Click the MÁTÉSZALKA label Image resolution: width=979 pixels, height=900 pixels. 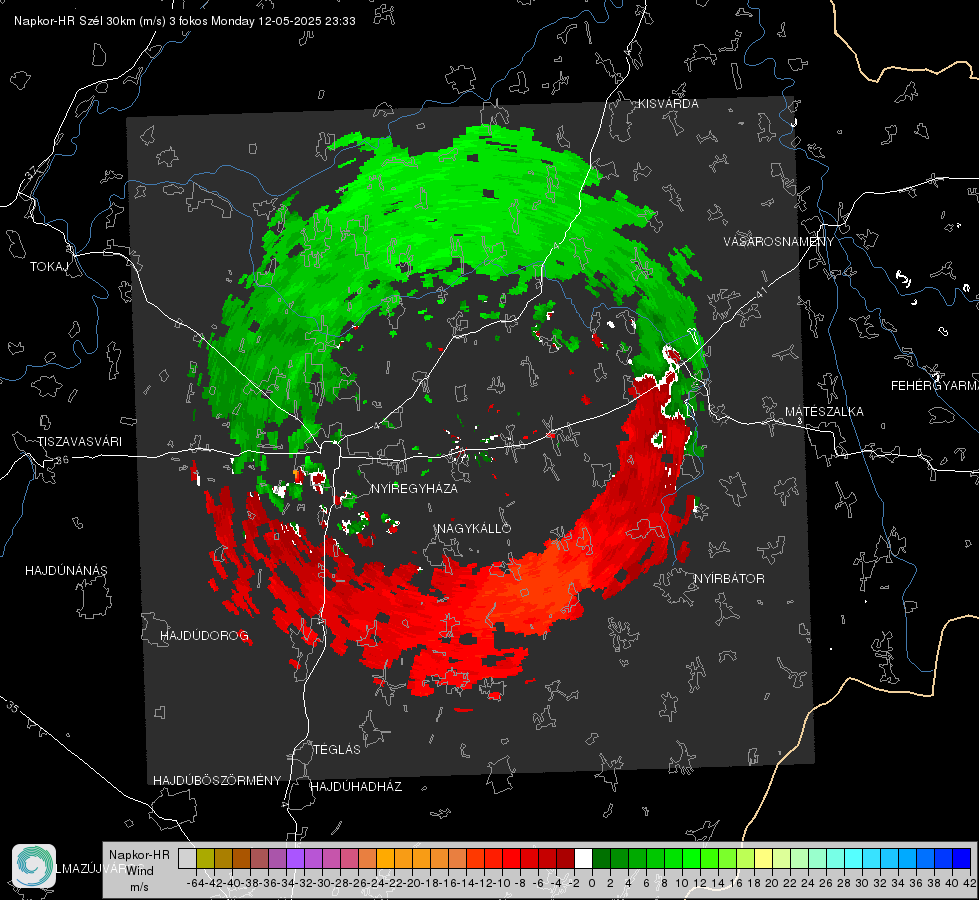[x=824, y=412]
